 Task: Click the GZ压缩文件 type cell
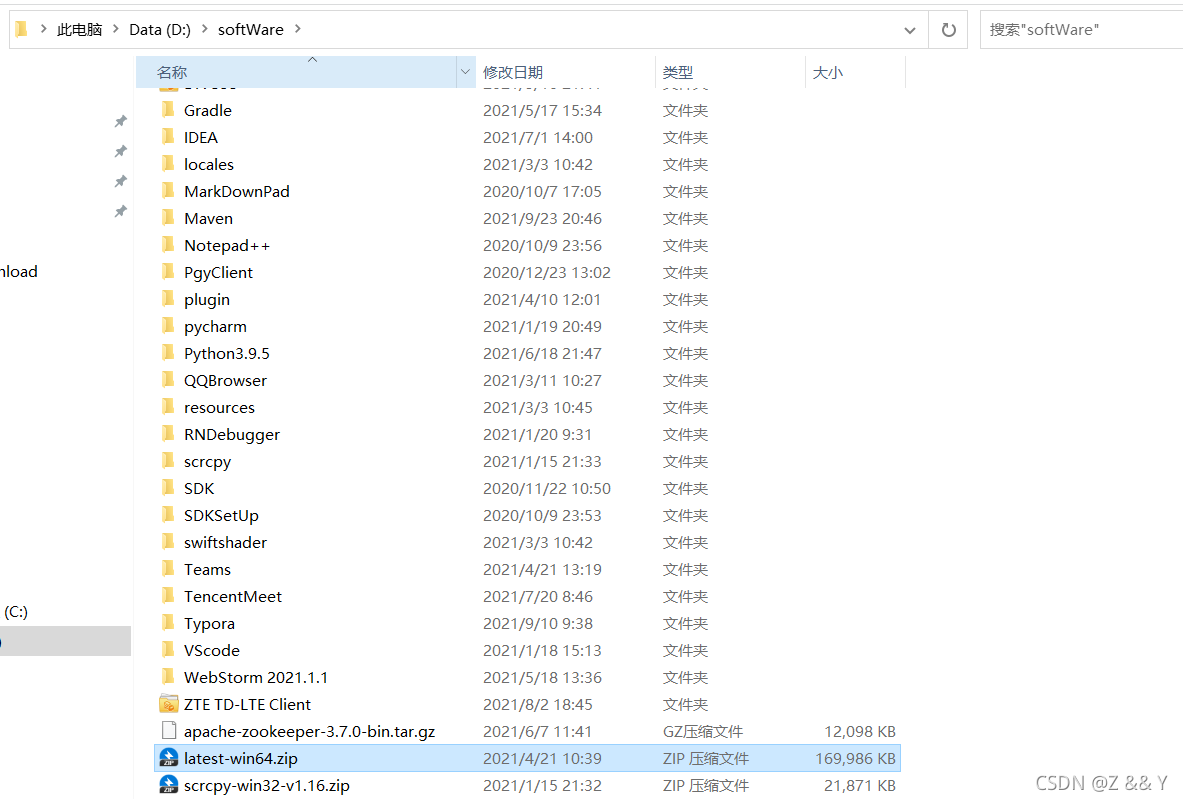click(703, 732)
